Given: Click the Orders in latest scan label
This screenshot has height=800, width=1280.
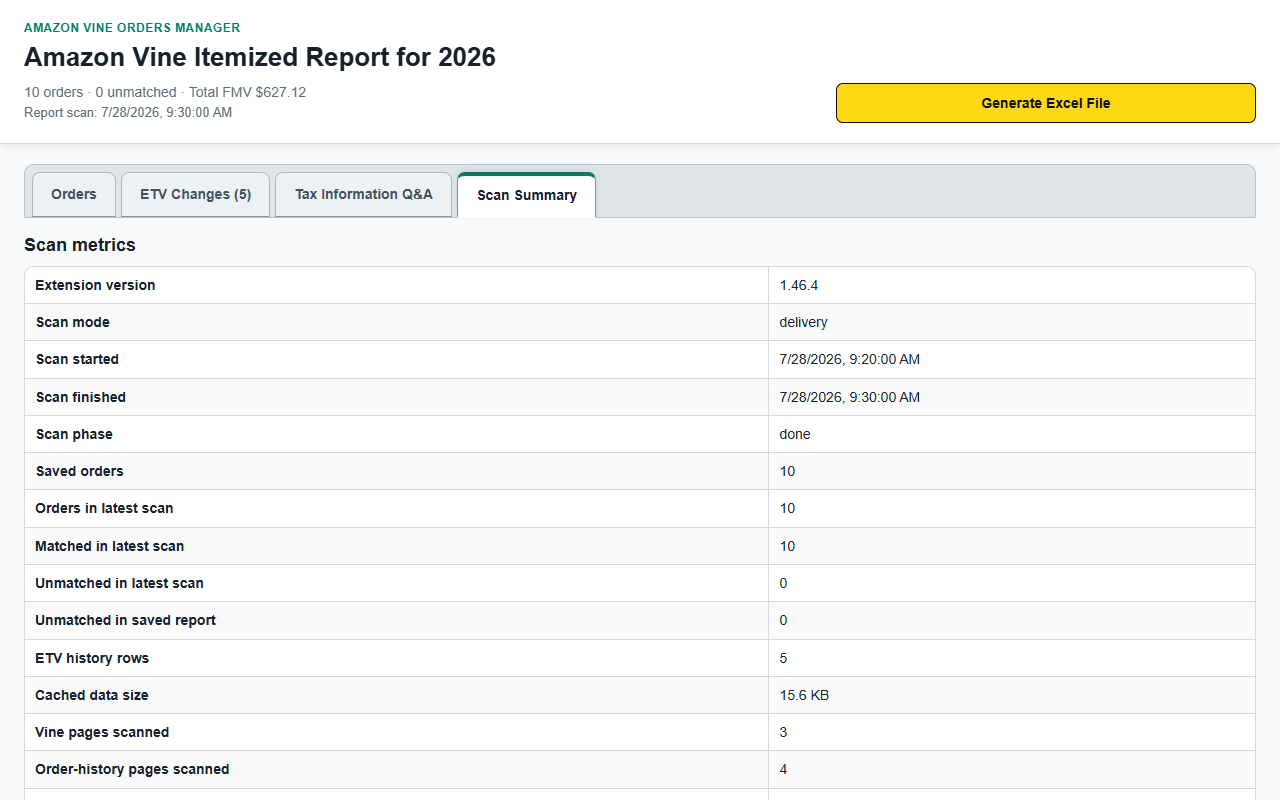Looking at the screenshot, I should [104, 508].
